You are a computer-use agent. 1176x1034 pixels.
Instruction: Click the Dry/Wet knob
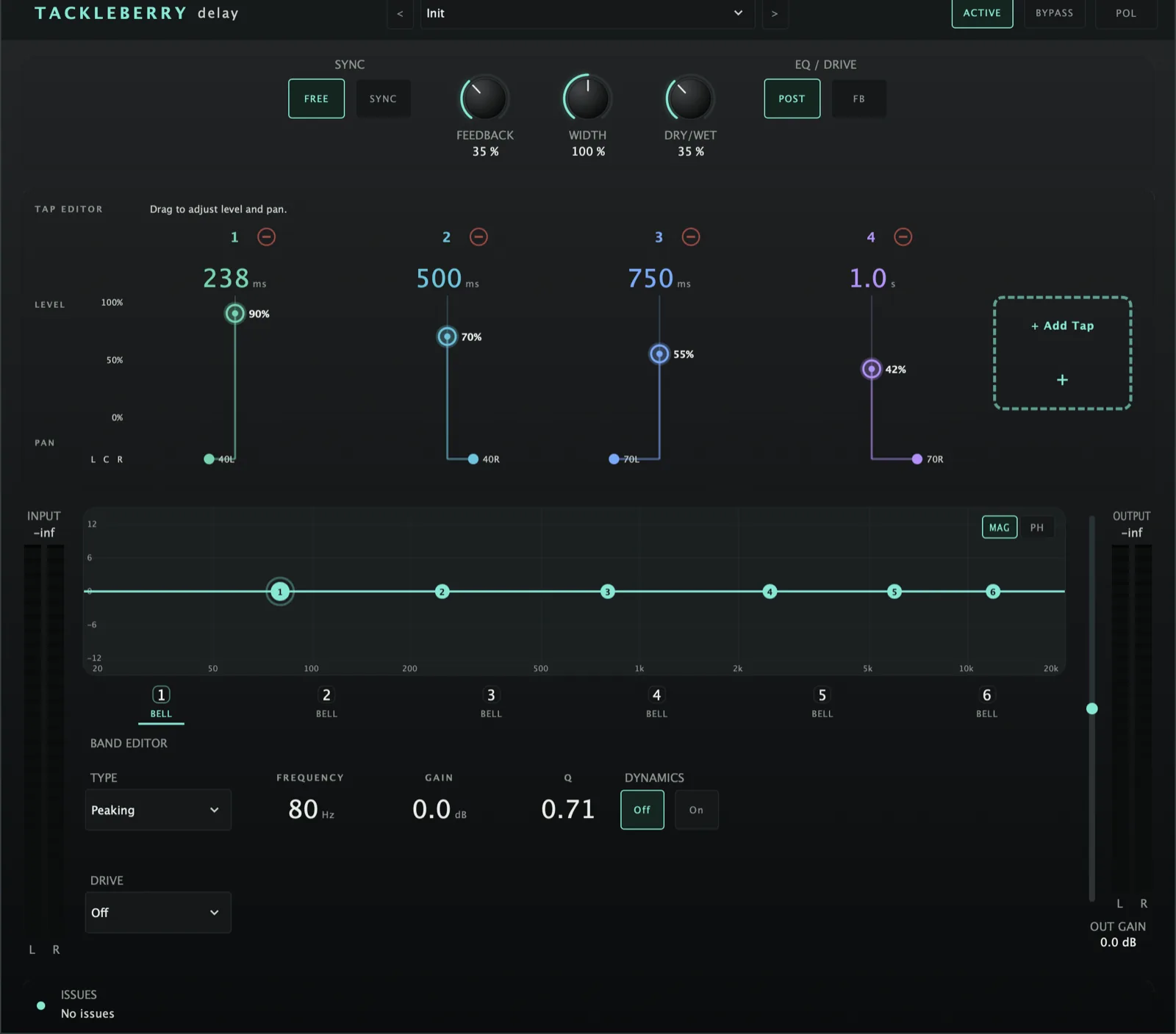[689, 98]
